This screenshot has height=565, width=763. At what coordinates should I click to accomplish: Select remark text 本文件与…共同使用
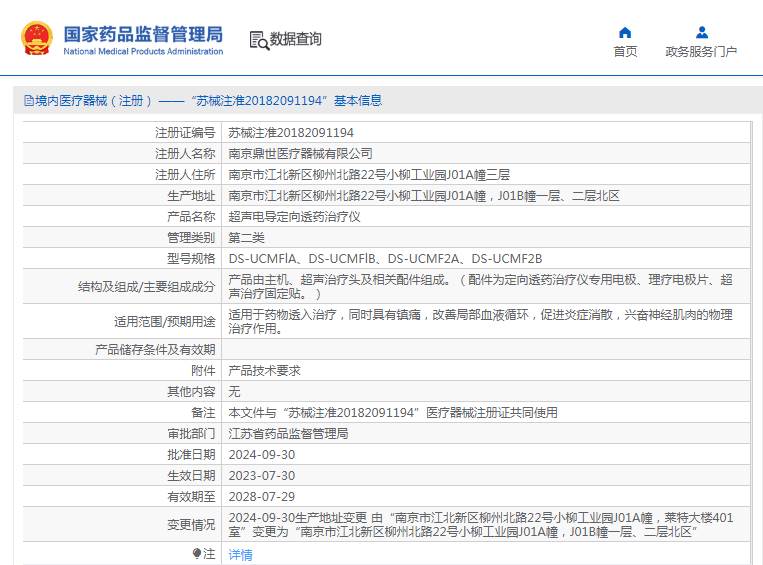pyautogui.click(x=393, y=413)
